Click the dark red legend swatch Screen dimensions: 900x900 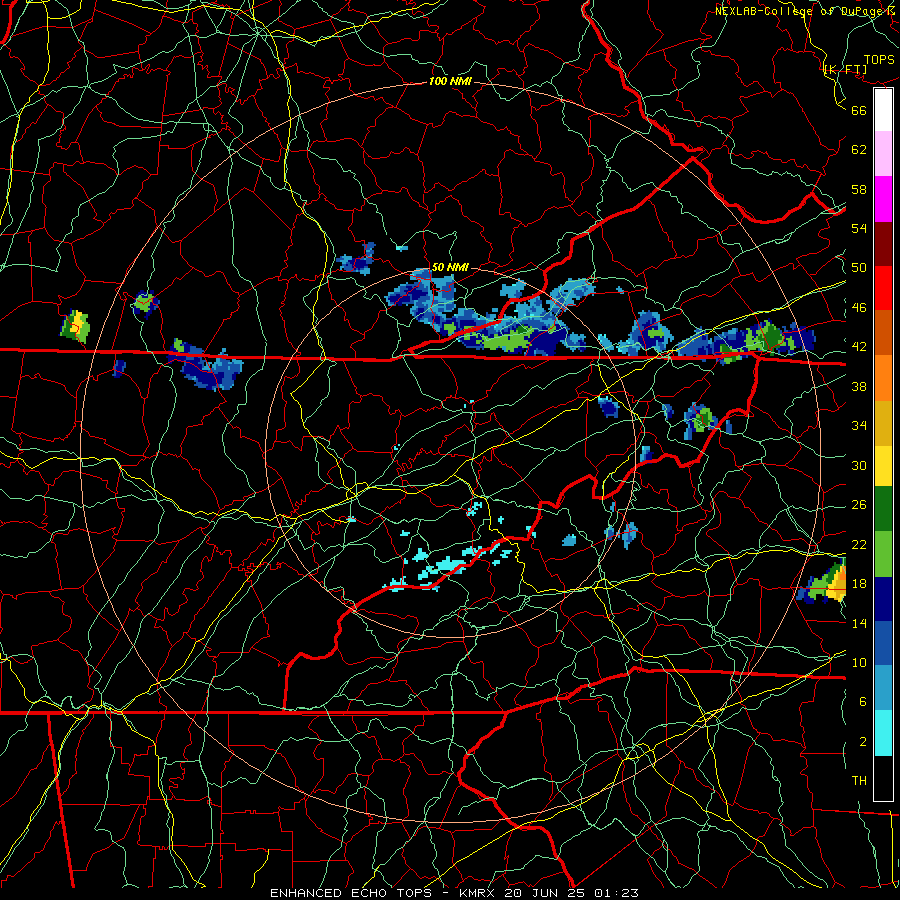[x=883, y=244]
